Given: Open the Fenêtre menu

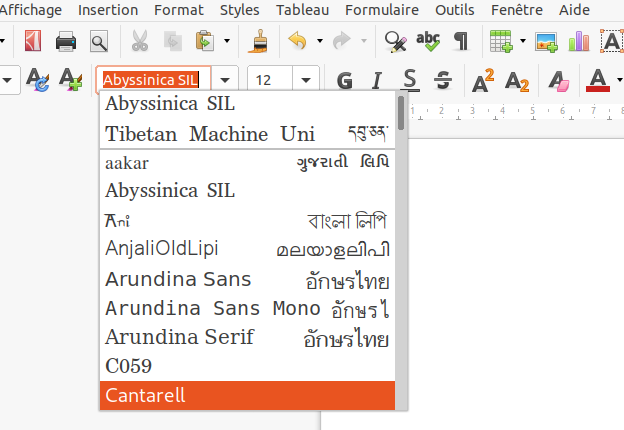Looking at the screenshot, I should pos(517,10).
